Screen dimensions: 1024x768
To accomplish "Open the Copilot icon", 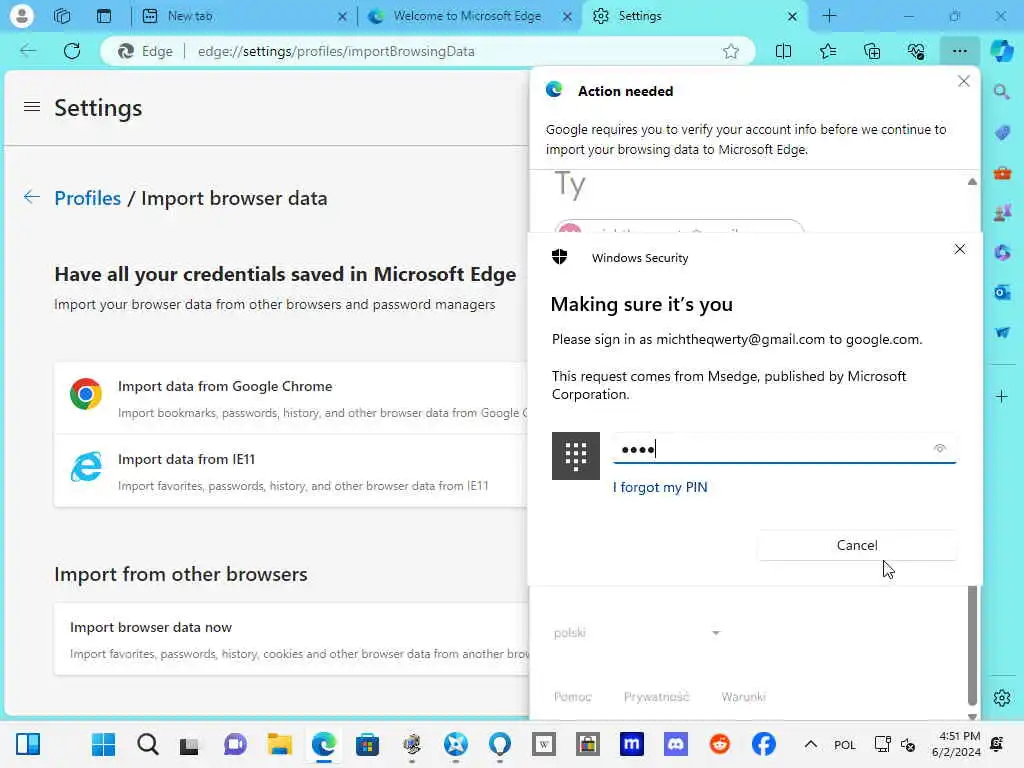I will pyautogui.click(x=1002, y=51).
